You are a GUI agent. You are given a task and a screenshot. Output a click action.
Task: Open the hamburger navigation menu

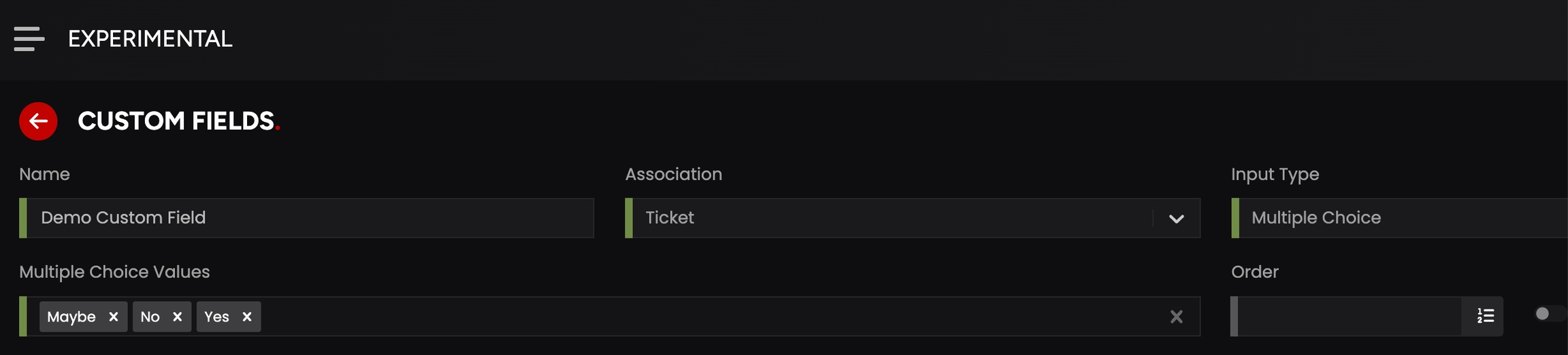[x=29, y=39]
